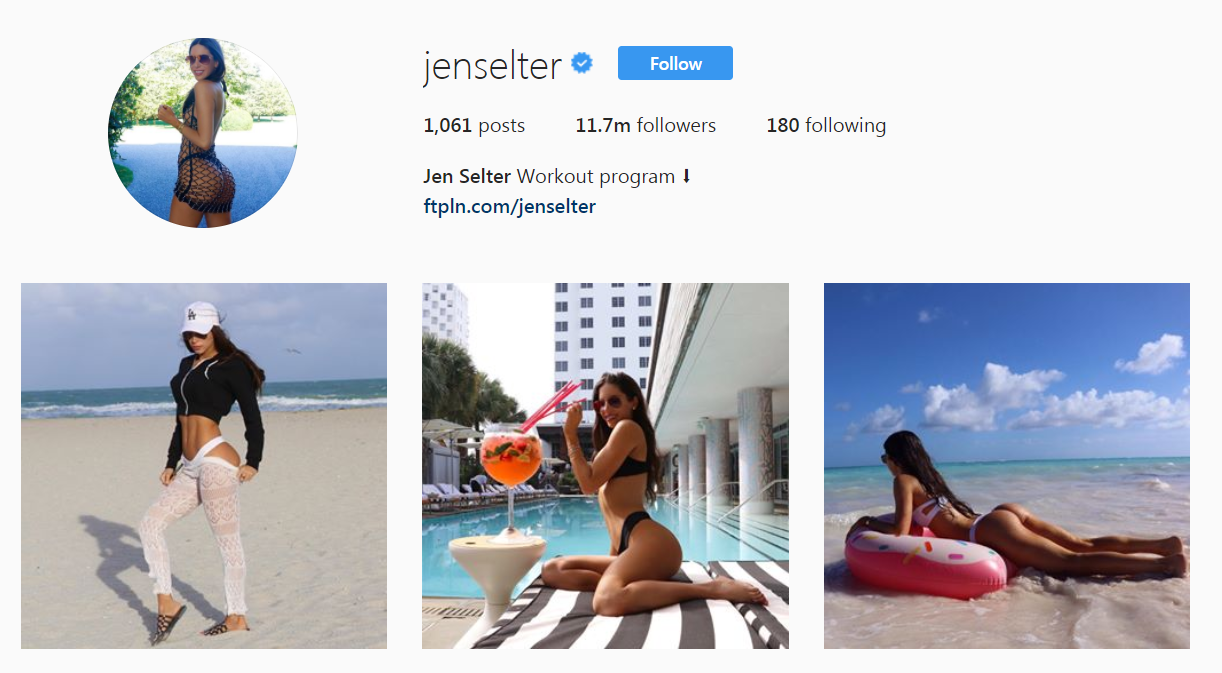This screenshot has height=673, width=1222.
Task: Click the down arrow emoji in bio
Action: point(686,176)
